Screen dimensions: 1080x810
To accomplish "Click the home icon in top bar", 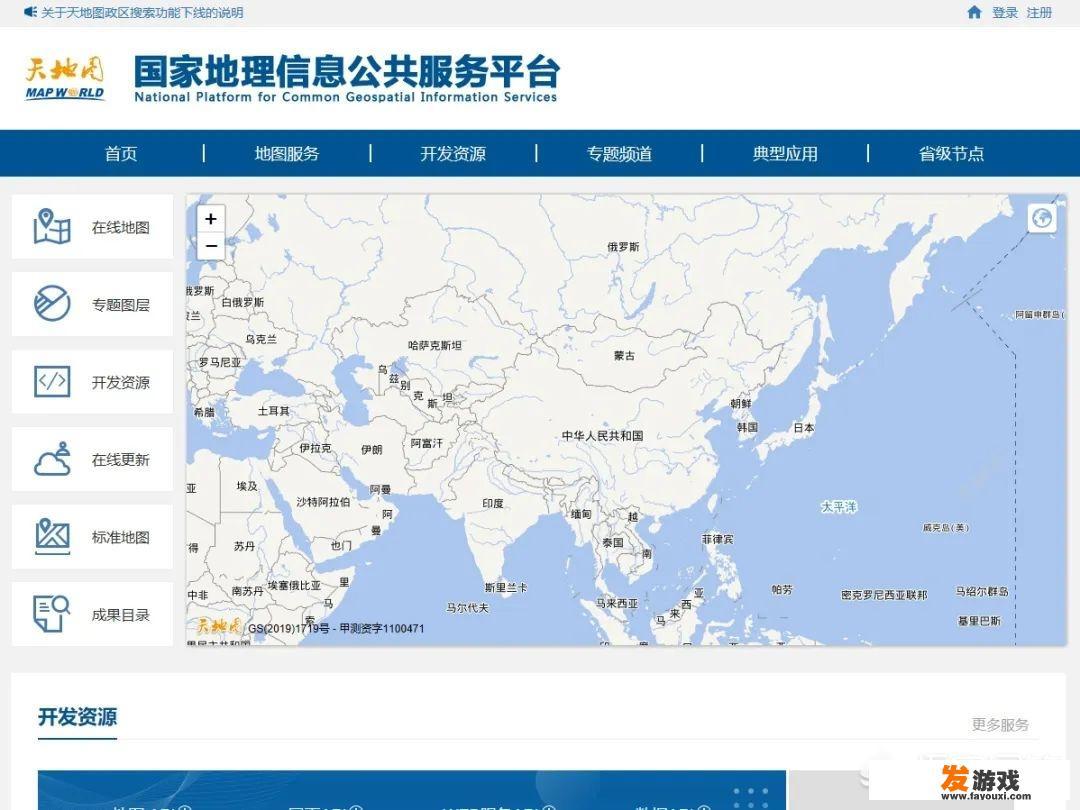I will [x=974, y=12].
